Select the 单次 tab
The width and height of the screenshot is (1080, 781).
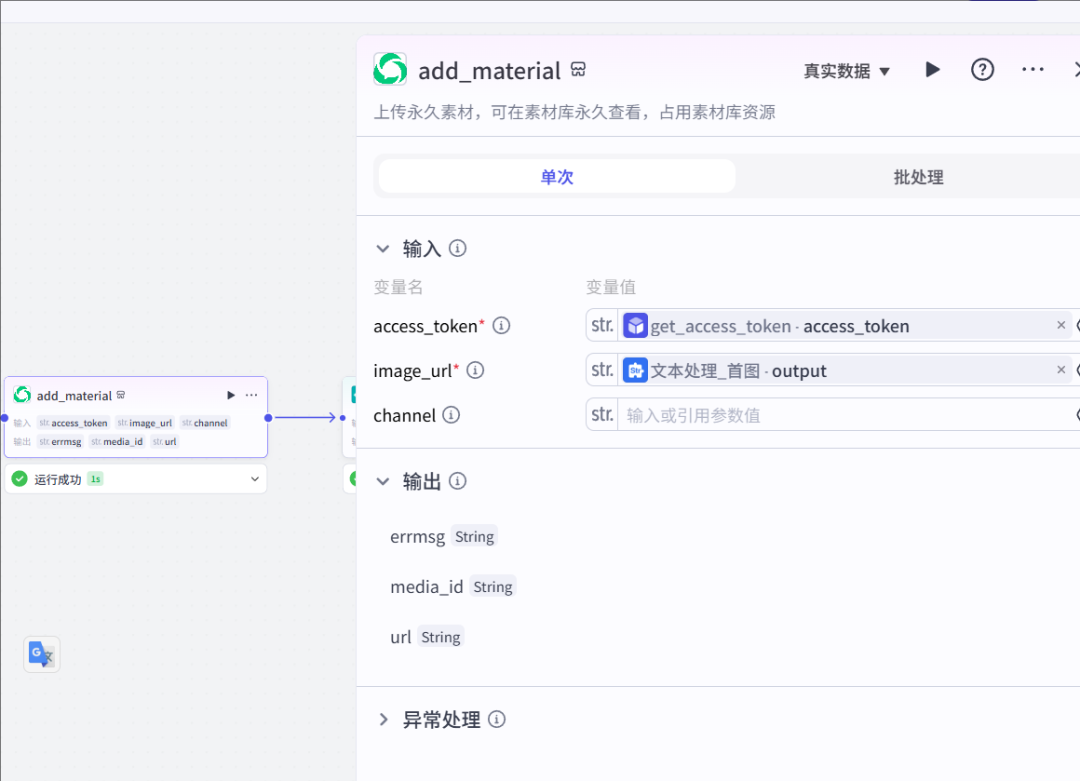pyautogui.click(x=556, y=176)
